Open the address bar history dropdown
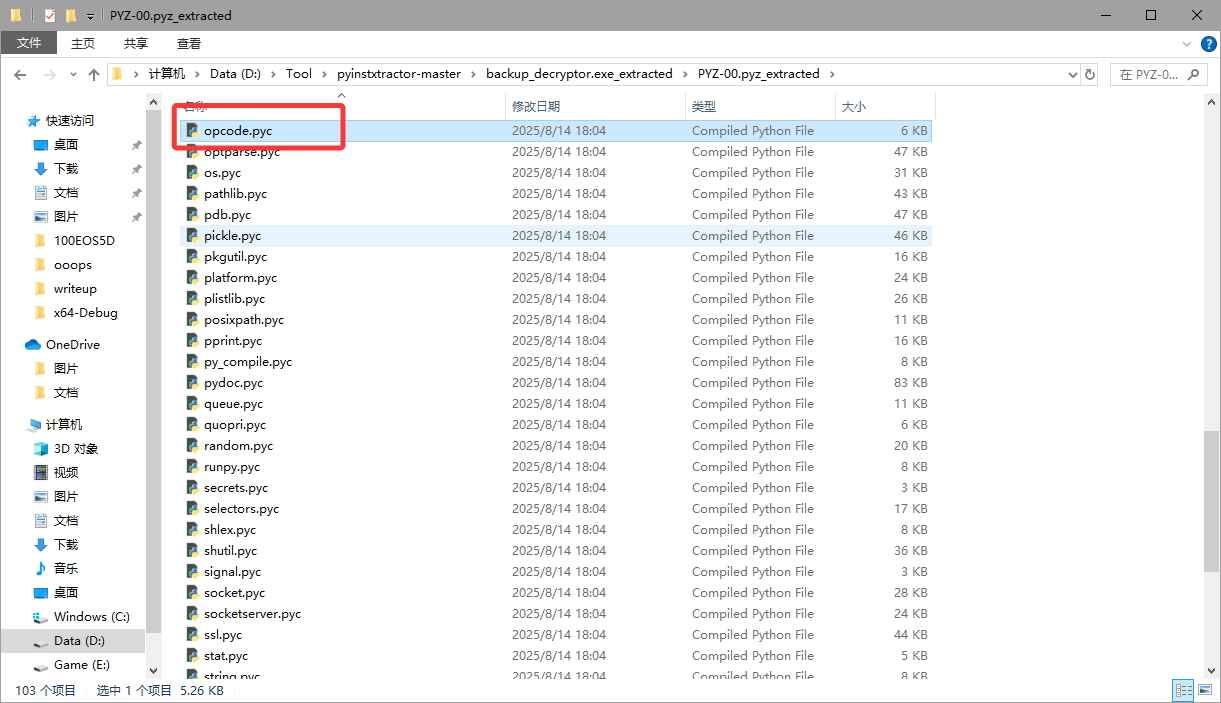 pos(1074,74)
